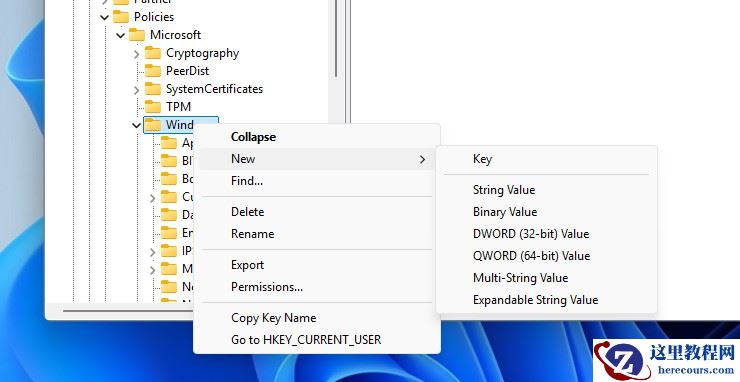740x382 pixels.
Task: Choose Collapse in the context menu
Action: coord(317,137)
